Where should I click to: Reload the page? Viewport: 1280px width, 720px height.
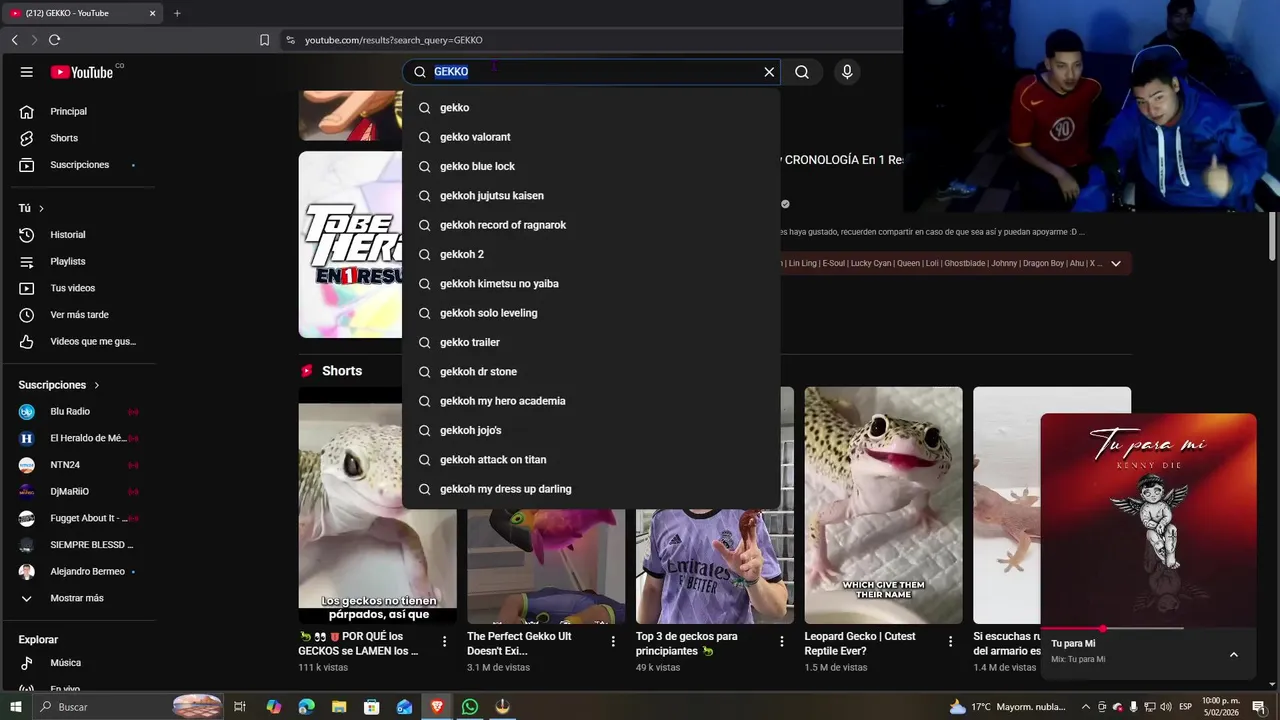pos(54,40)
